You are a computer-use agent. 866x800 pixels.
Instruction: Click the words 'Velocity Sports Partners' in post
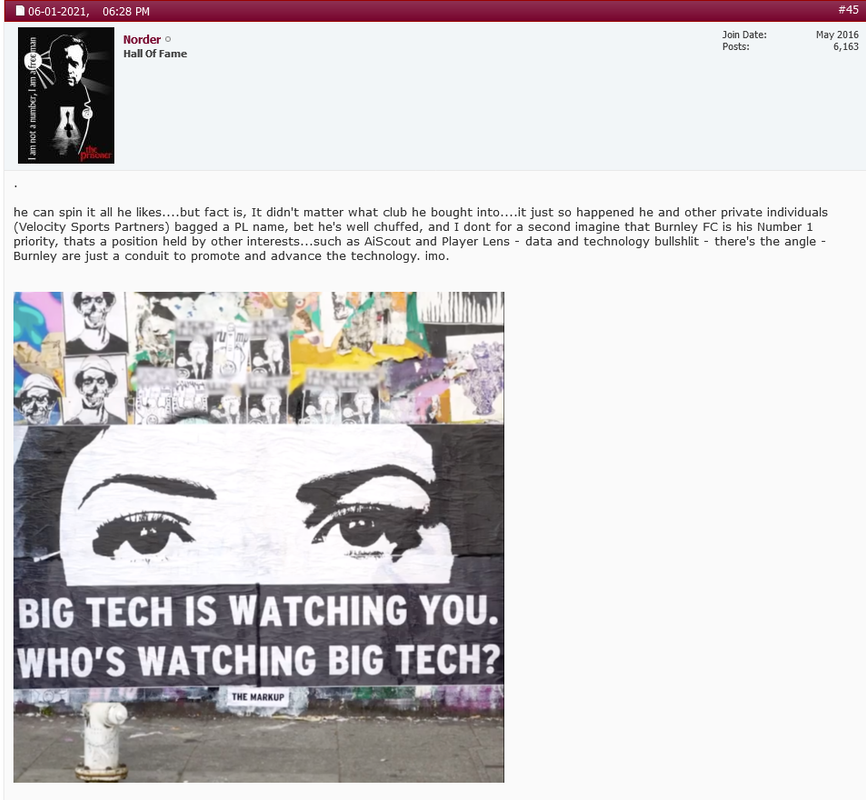[x=92, y=227]
